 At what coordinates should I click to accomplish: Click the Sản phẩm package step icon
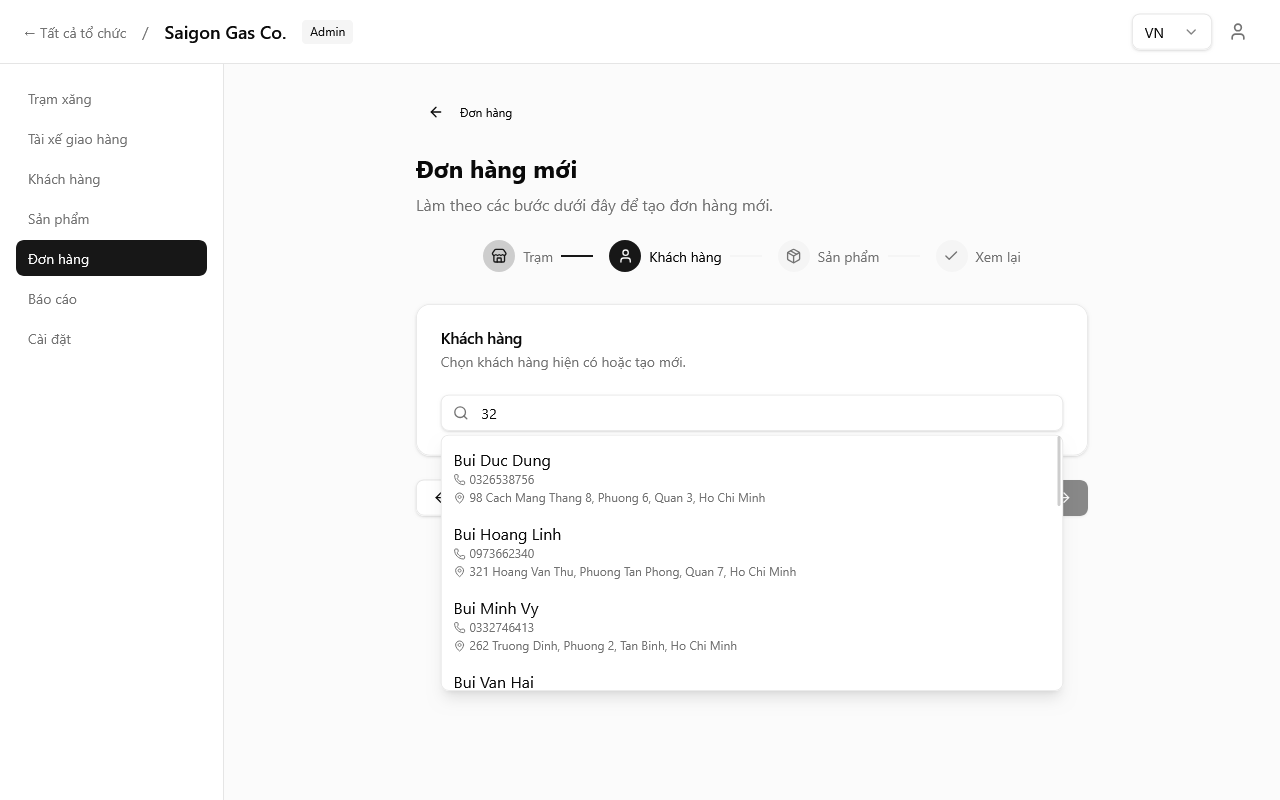793,256
